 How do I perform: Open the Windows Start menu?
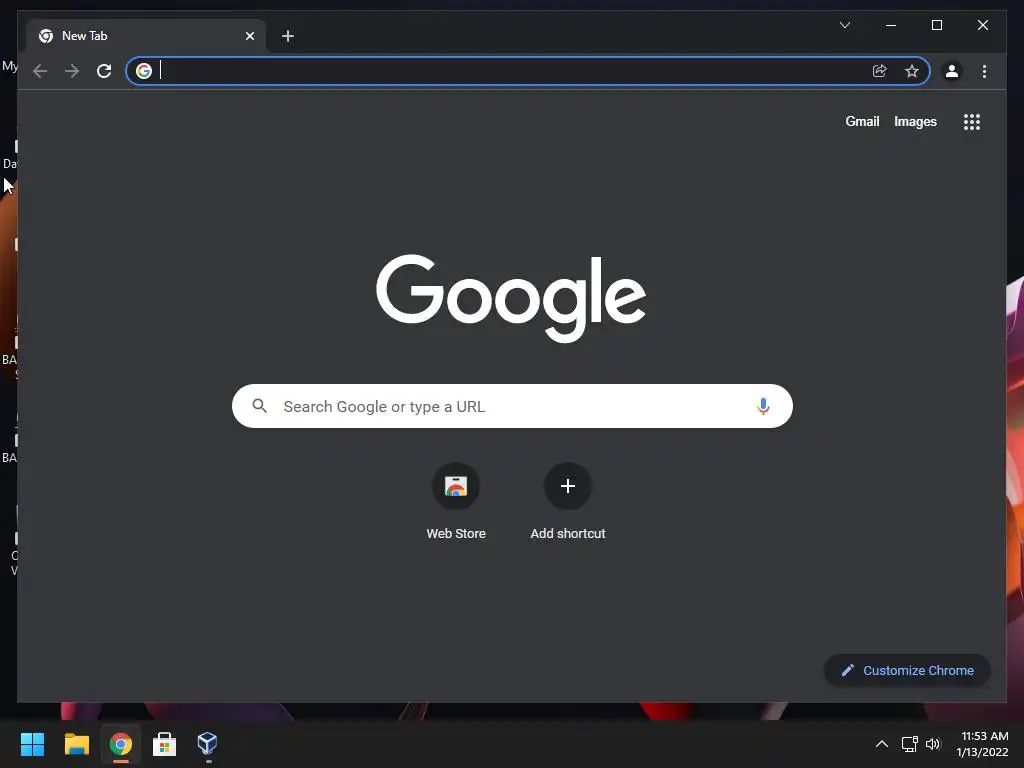click(32, 744)
